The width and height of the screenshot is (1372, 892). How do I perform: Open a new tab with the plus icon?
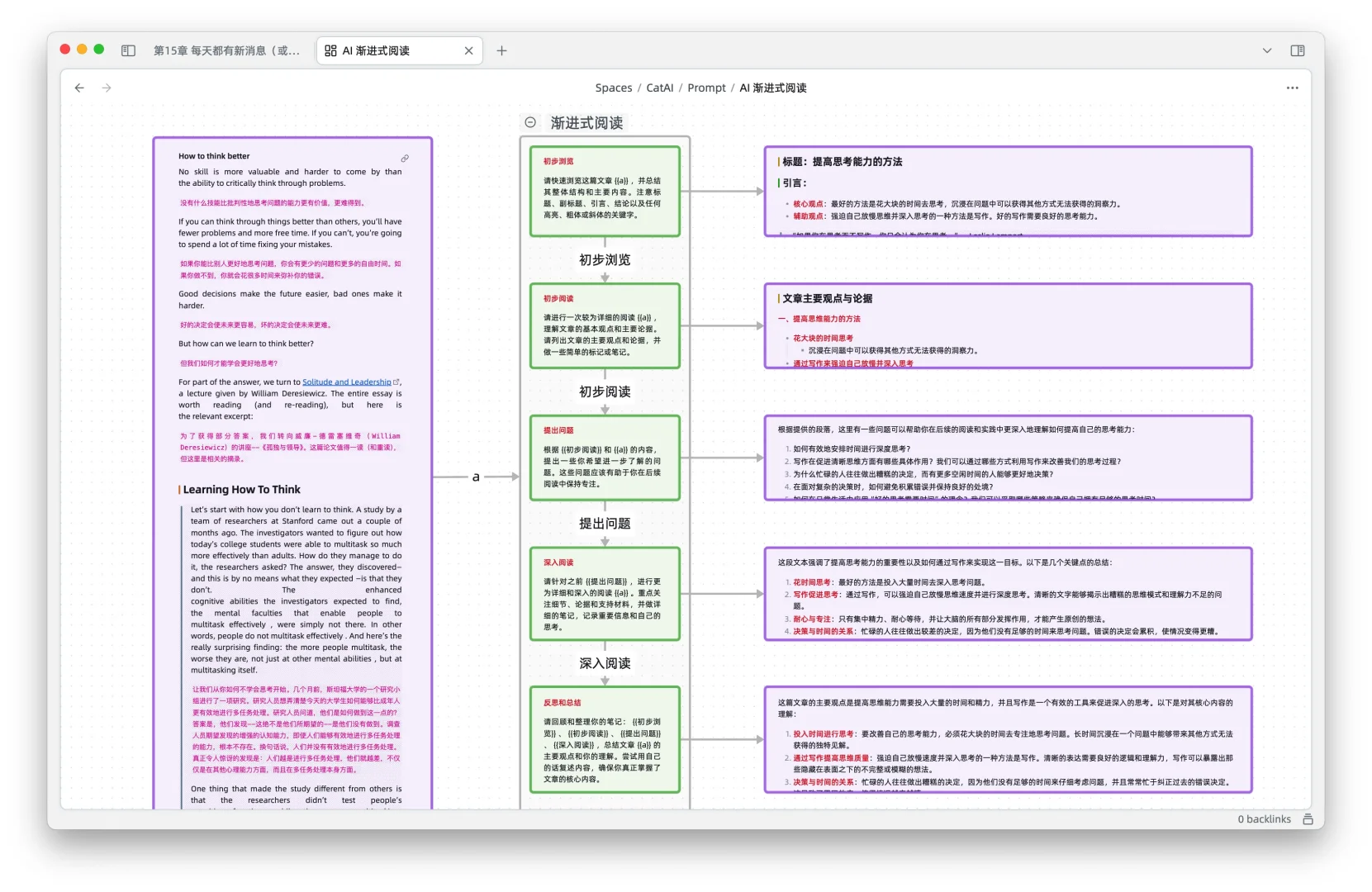click(501, 50)
